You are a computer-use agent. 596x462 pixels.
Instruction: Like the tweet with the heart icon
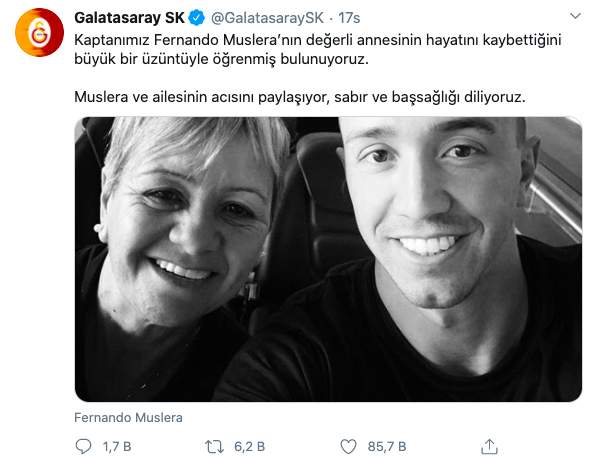[x=348, y=446]
